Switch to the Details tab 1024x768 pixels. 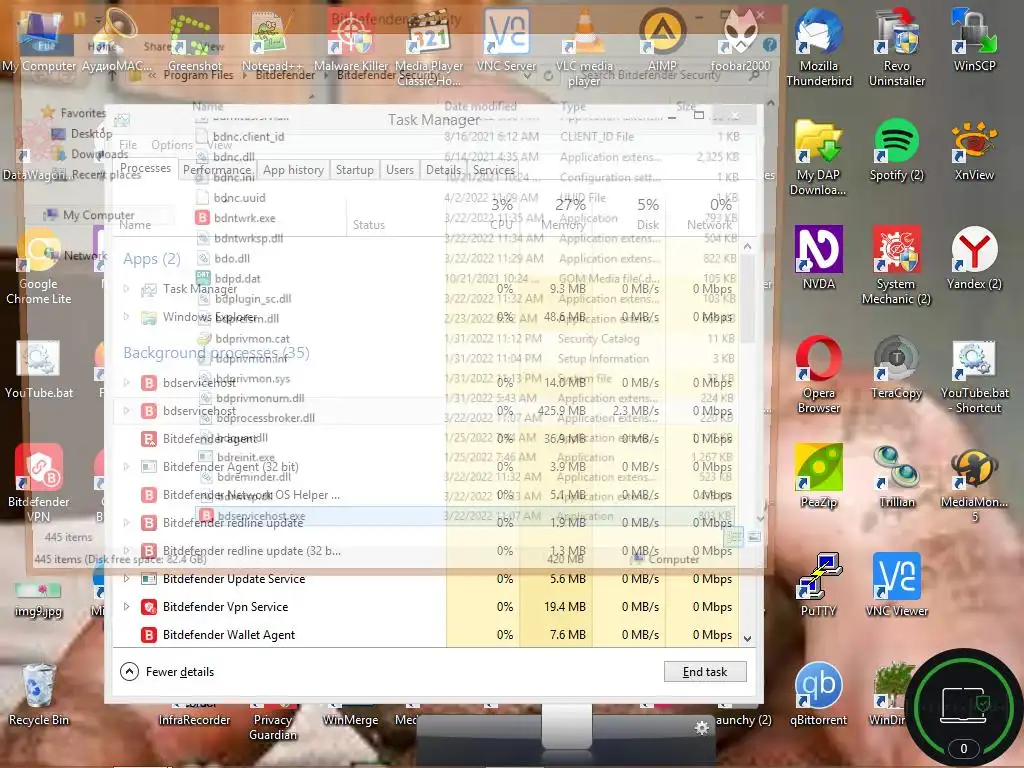(443, 170)
